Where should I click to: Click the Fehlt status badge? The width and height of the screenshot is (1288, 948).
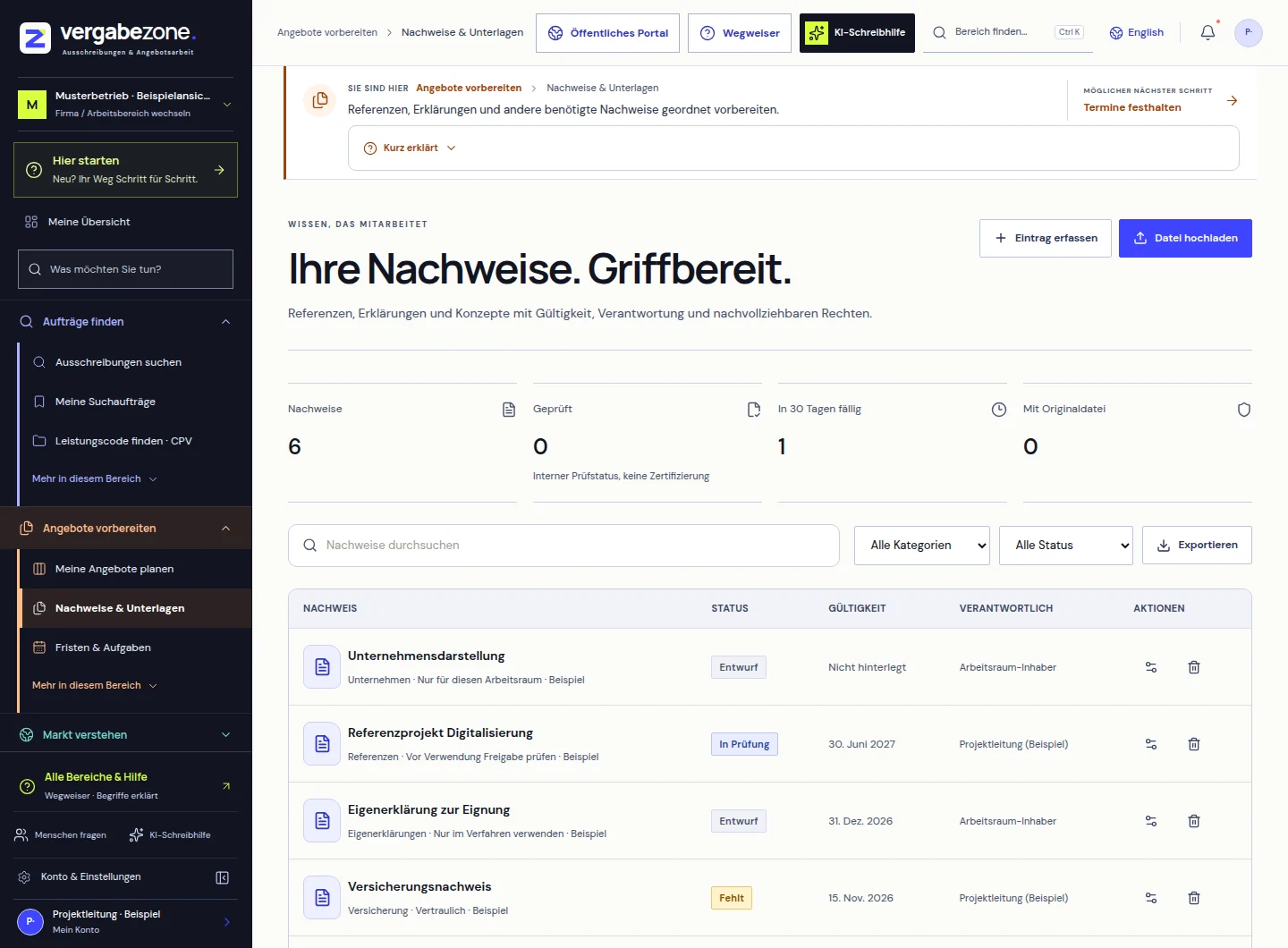click(732, 898)
